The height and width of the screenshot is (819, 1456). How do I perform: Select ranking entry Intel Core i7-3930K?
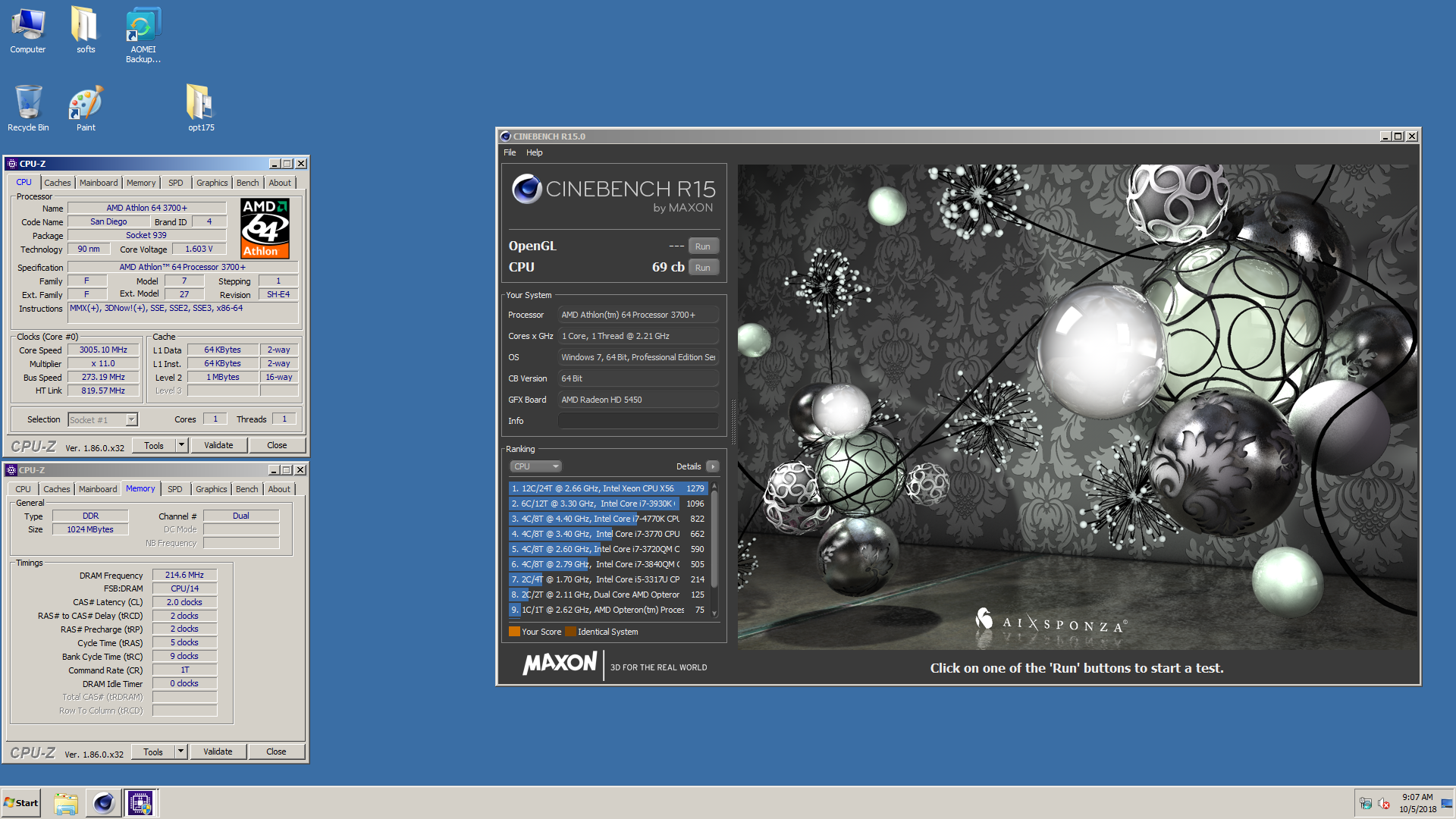608,504
